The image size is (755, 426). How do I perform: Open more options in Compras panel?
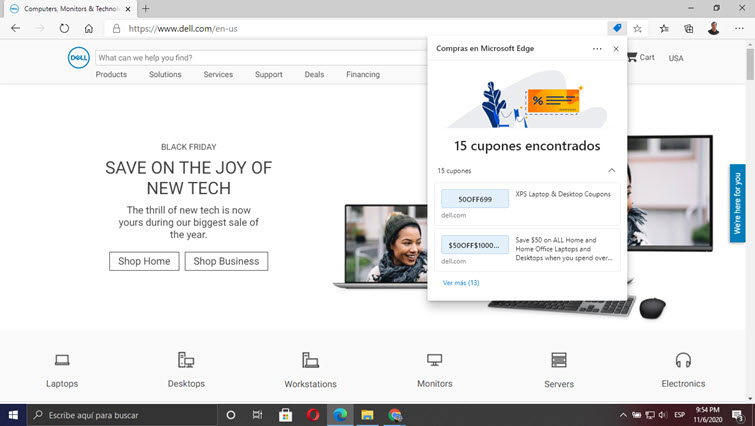point(597,48)
